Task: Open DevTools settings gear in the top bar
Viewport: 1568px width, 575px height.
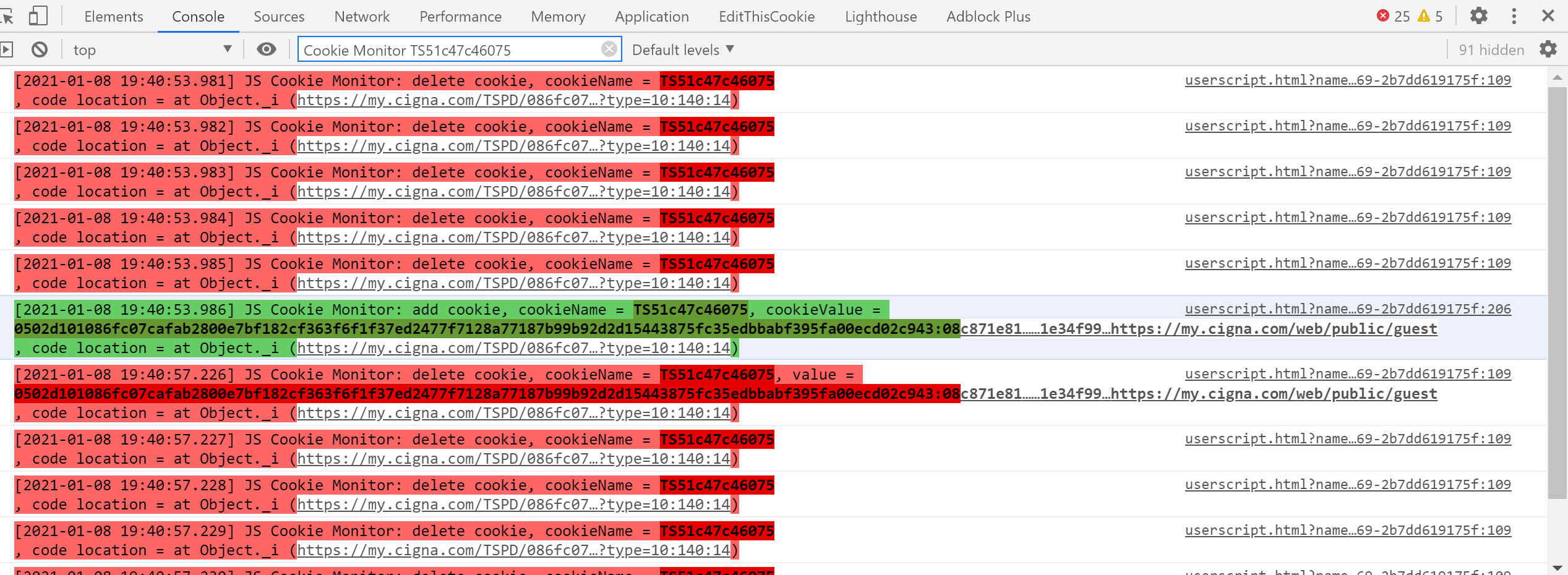Action: 1478,16
